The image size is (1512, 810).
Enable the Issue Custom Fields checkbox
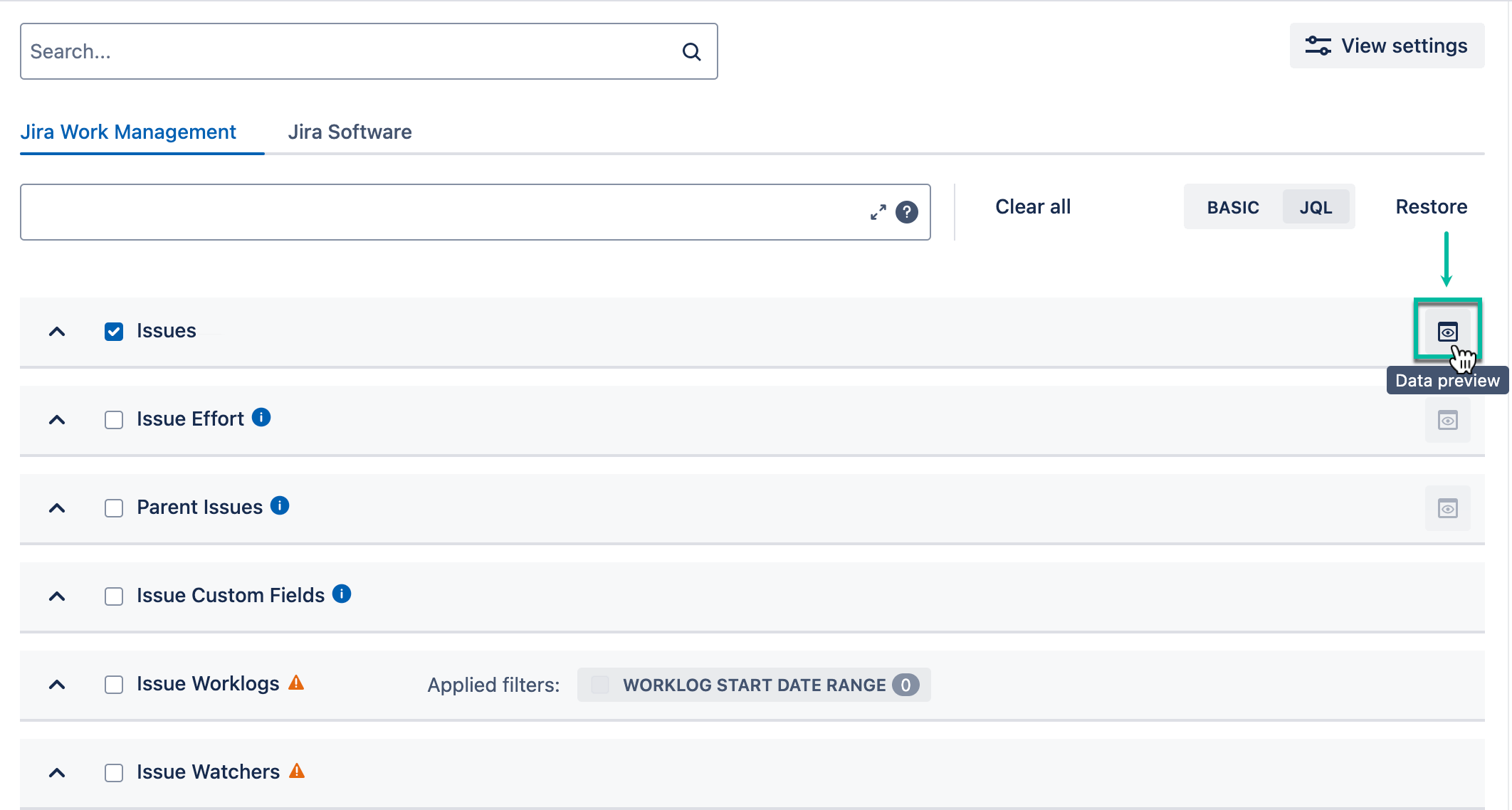pyautogui.click(x=113, y=596)
